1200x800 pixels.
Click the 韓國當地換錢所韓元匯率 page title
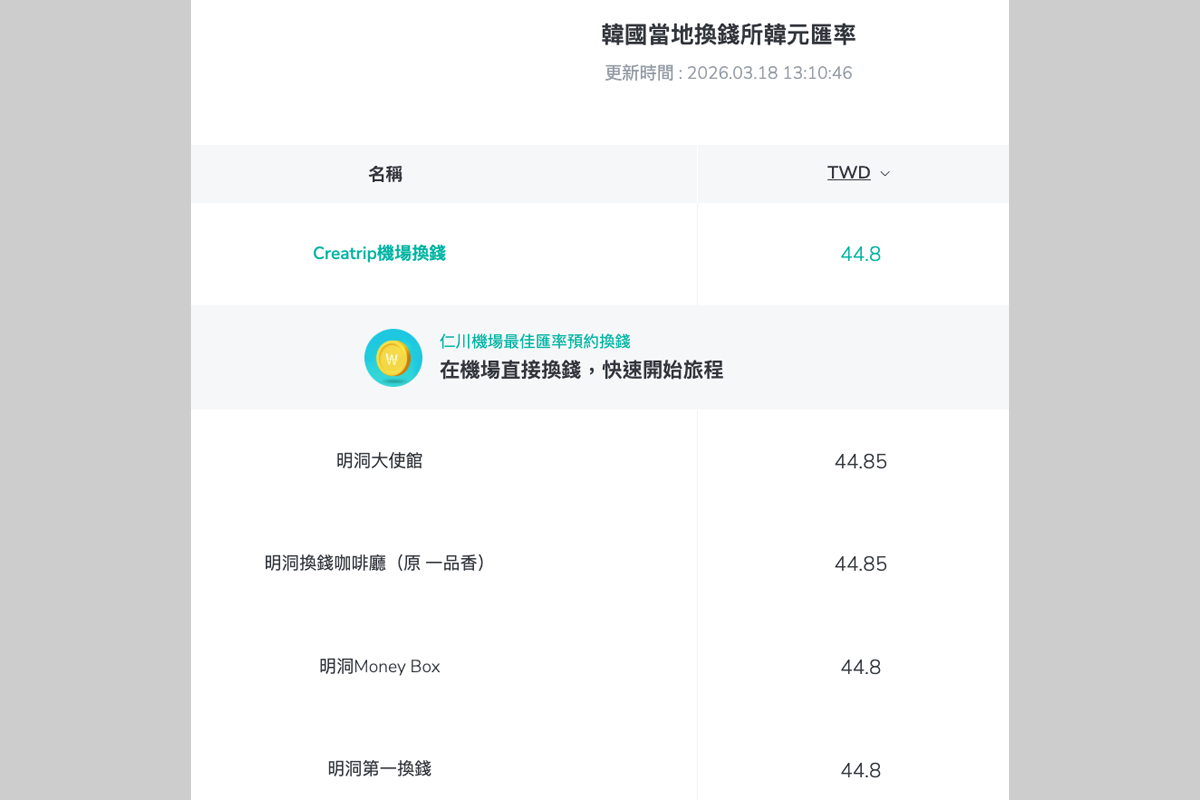pyautogui.click(x=728, y=35)
